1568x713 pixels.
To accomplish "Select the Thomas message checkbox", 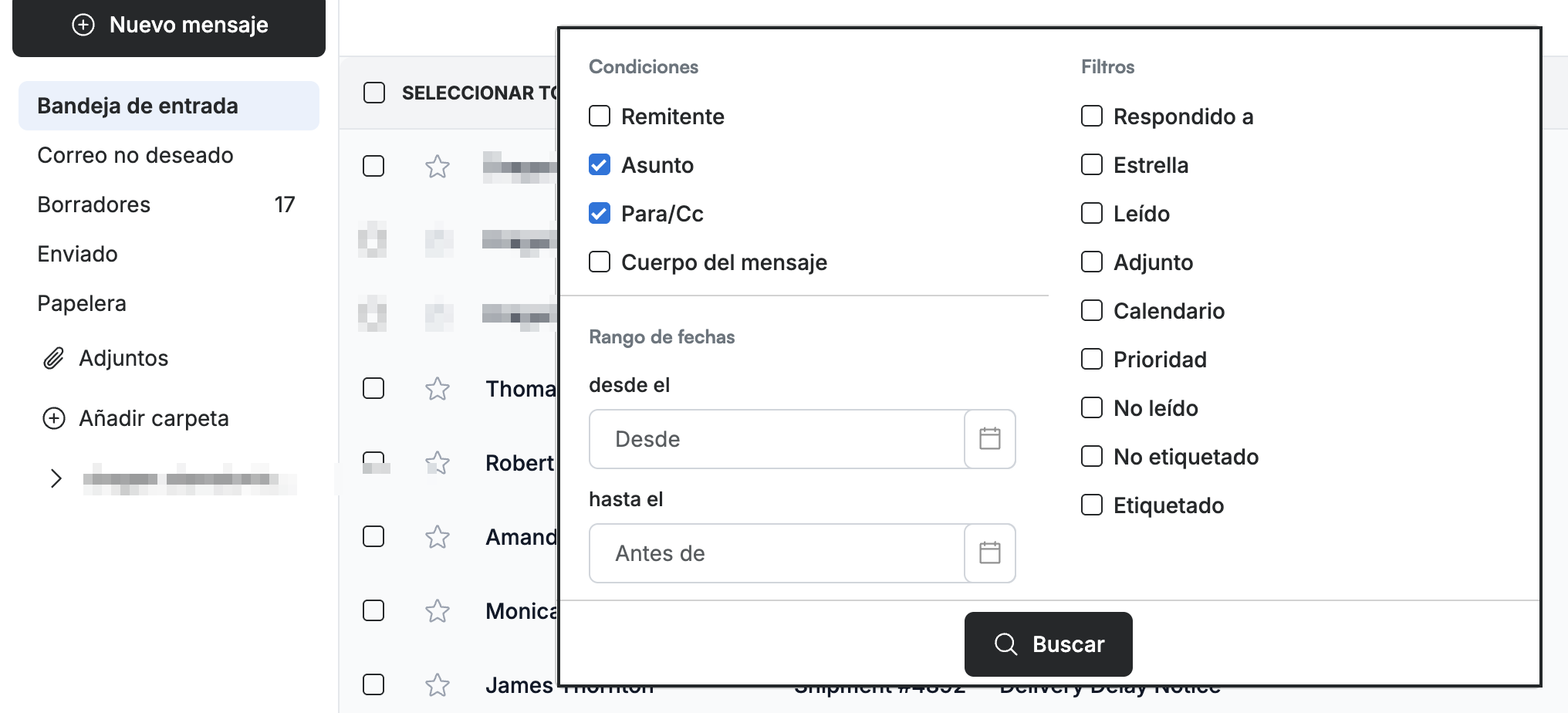I will 373,388.
